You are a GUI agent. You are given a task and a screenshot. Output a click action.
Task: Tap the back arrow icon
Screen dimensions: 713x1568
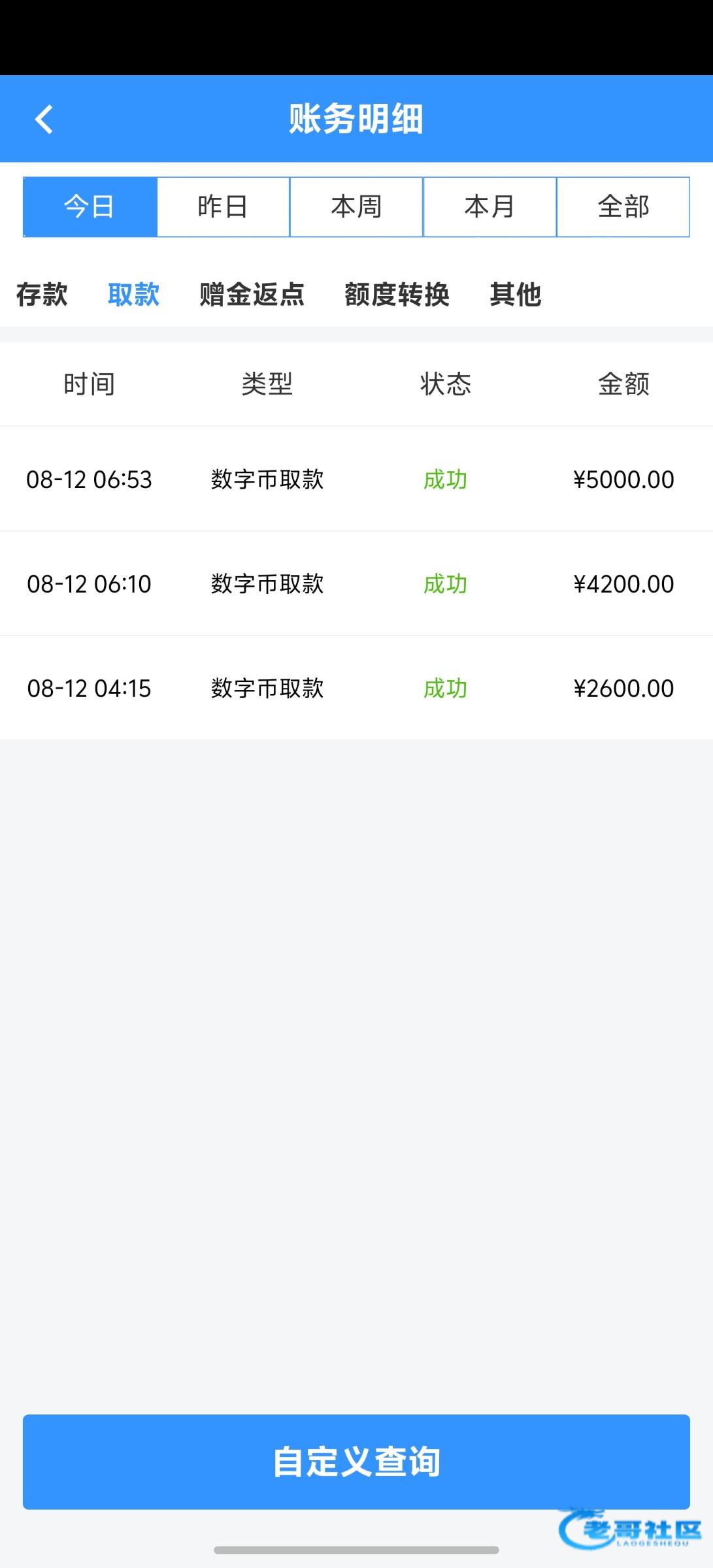click(44, 120)
